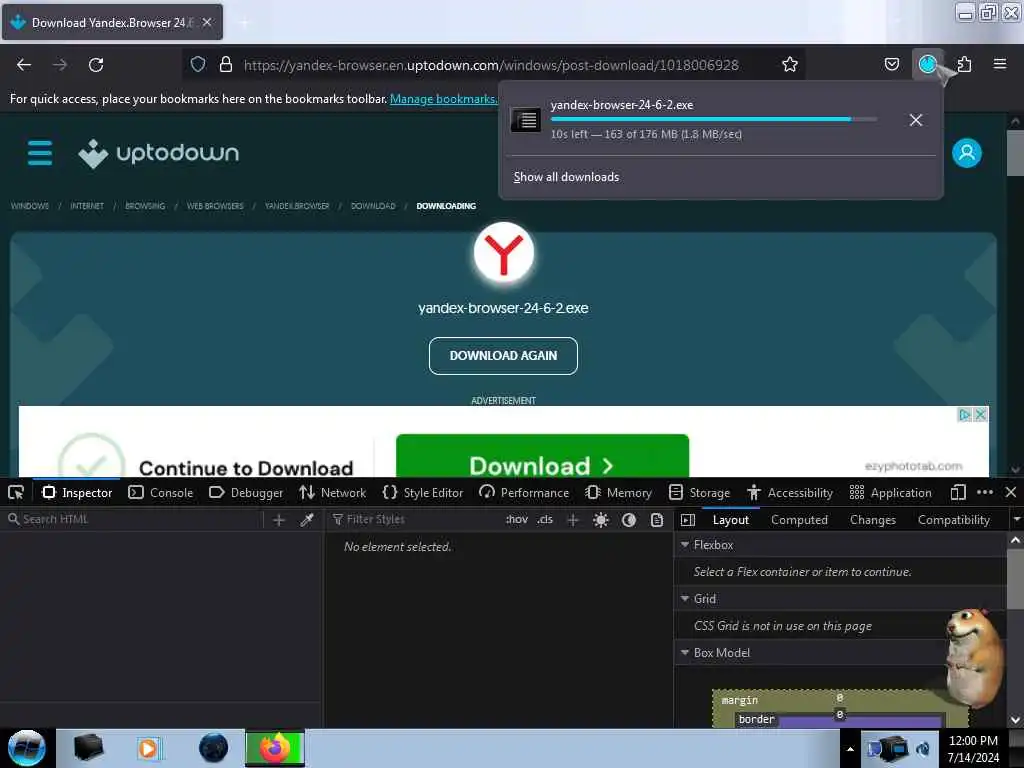Toggle light color scheme simulation
Screen dimensions: 1024x768
click(x=601, y=520)
